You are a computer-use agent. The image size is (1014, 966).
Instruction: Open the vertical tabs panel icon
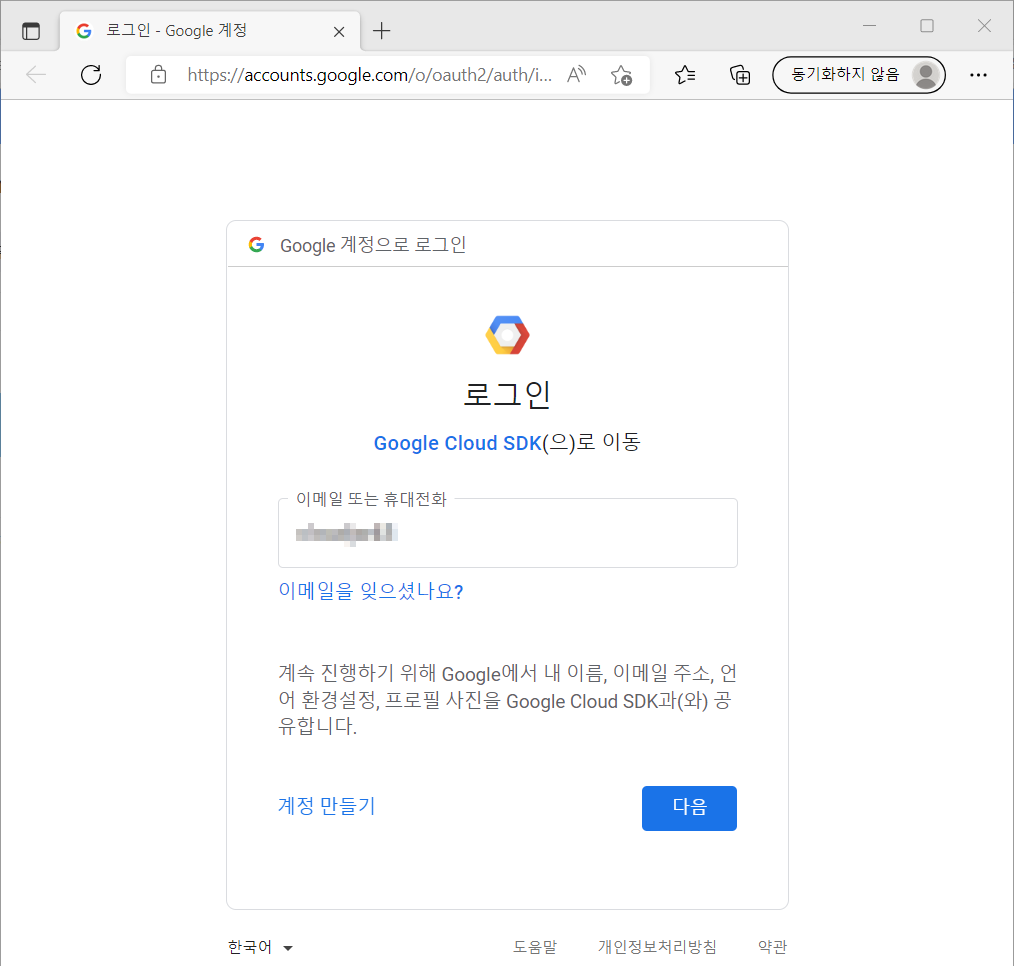point(30,31)
